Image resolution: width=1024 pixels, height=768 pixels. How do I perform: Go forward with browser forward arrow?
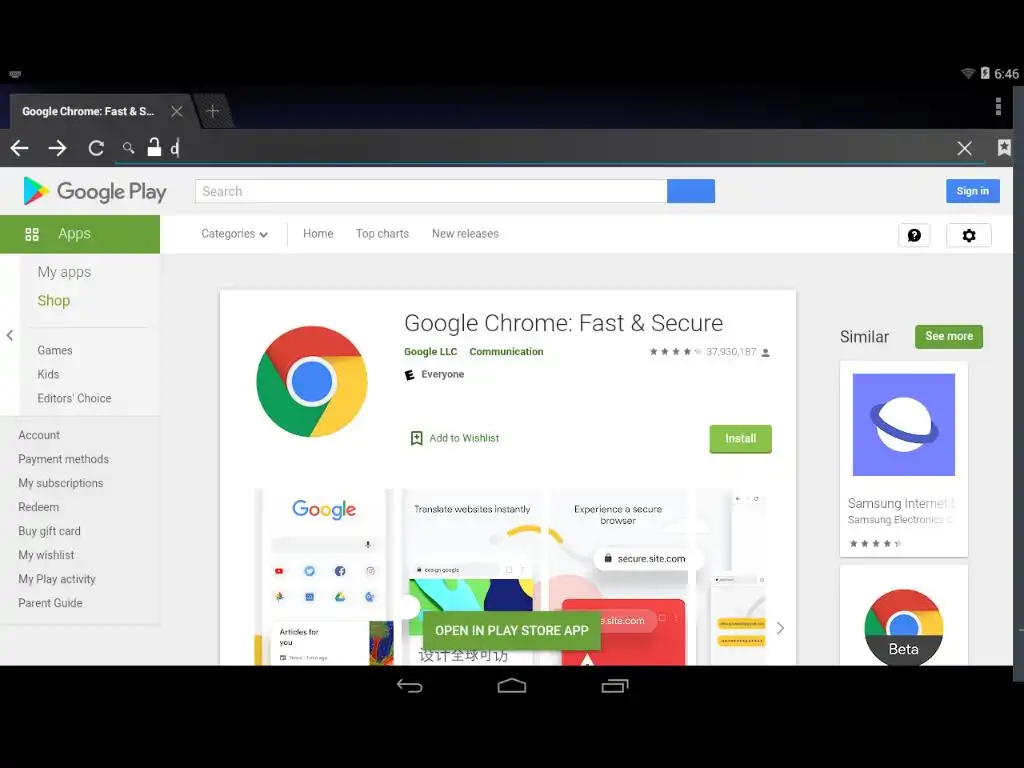pyautogui.click(x=57, y=148)
